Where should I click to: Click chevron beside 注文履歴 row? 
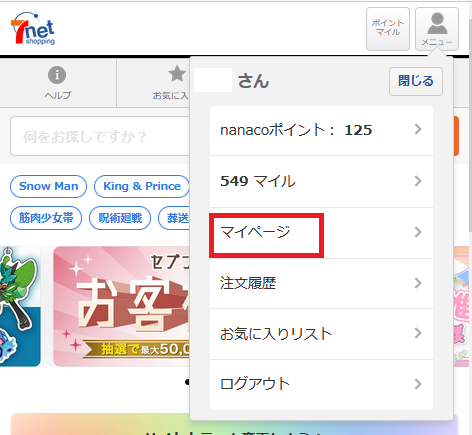(418, 283)
